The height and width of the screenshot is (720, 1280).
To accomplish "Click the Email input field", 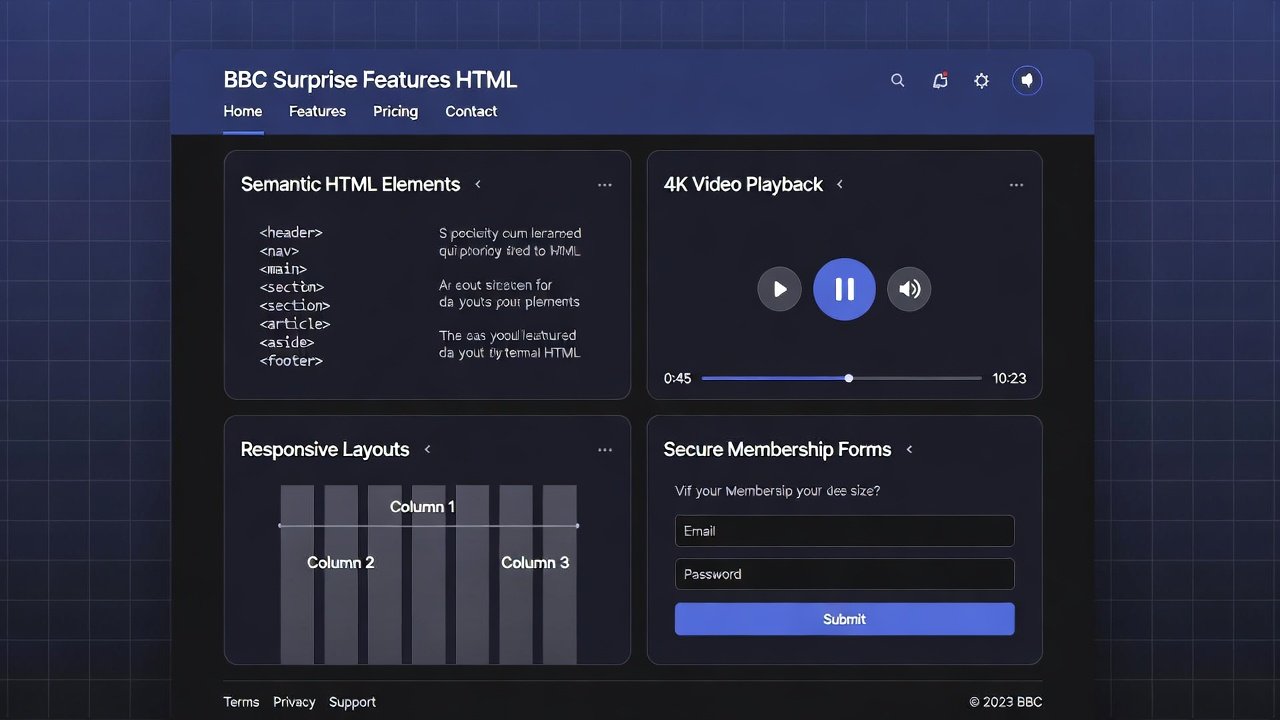I will [845, 531].
